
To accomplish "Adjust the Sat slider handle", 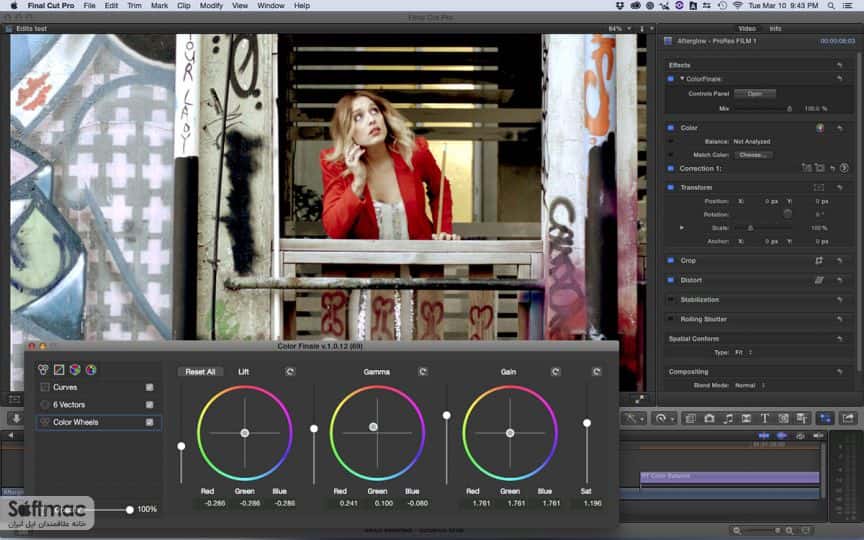I will pyautogui.click(x=587, y=423).
